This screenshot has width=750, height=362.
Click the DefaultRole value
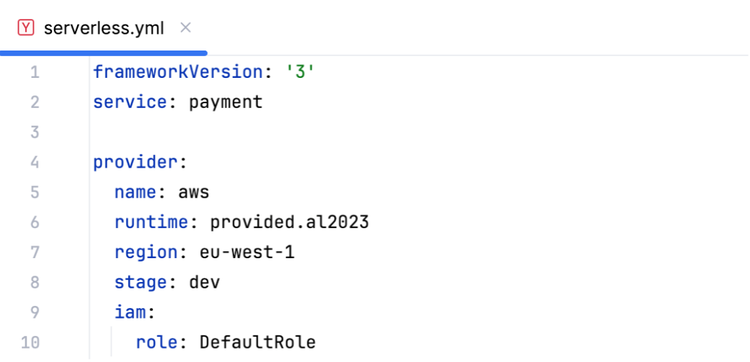click(x=257, y=342)
